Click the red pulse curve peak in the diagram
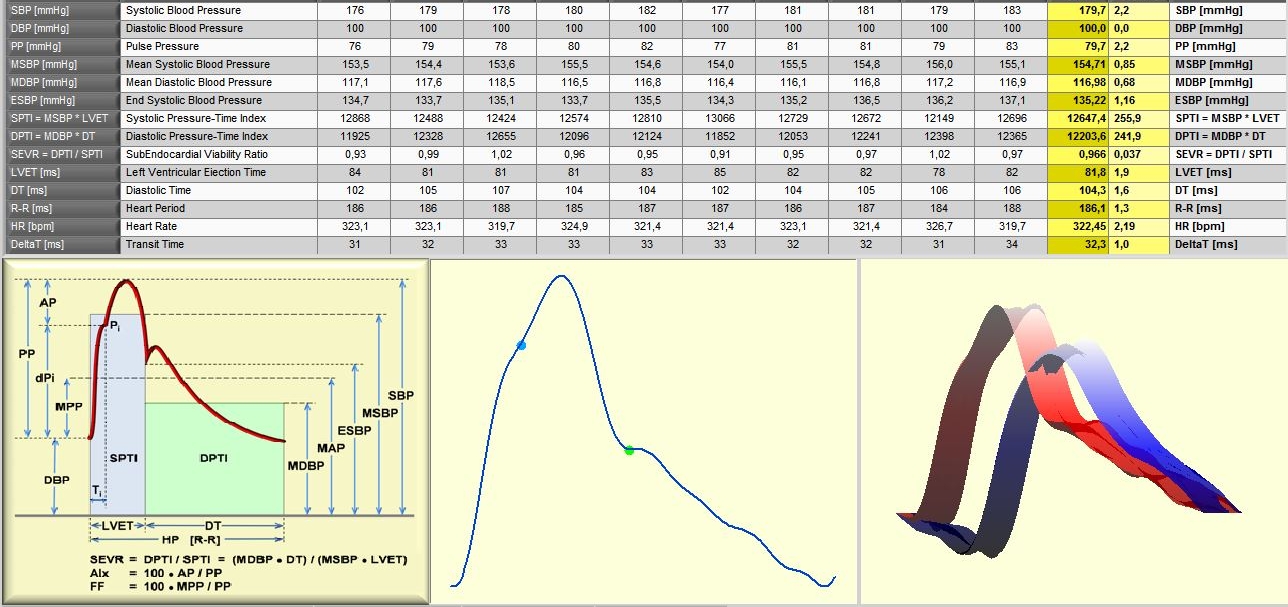1288x607 pixels. [x=124, y=282]
